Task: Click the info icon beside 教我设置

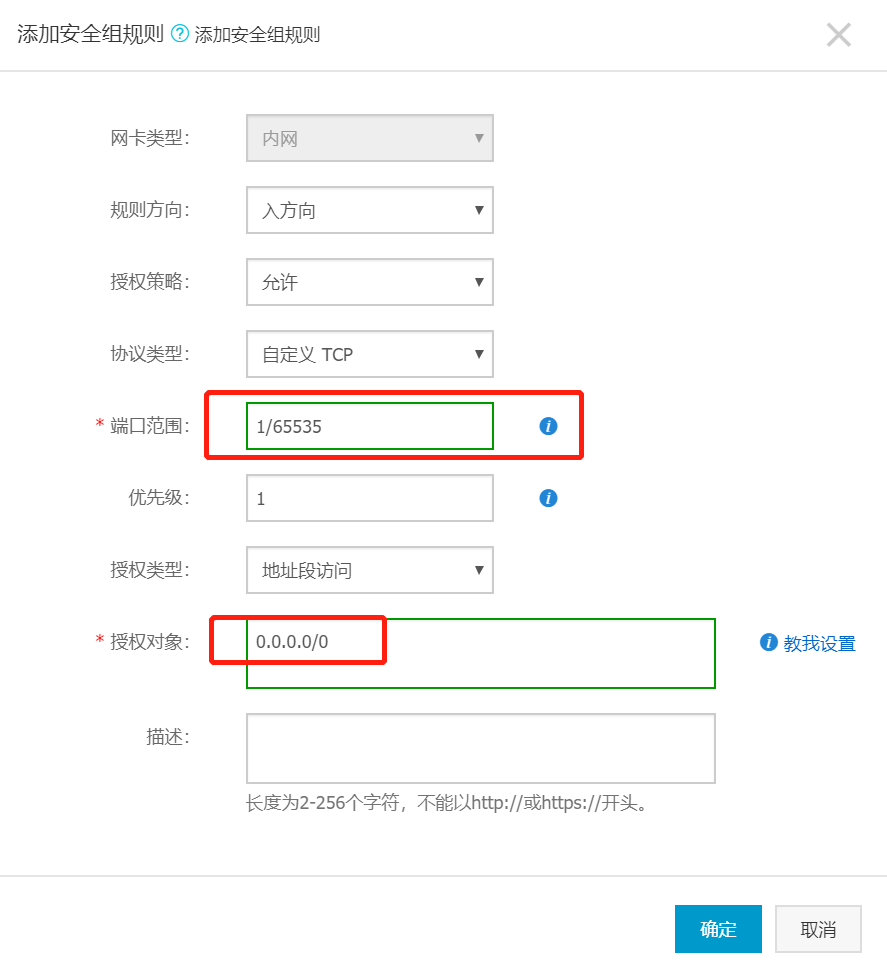Action: (x=769, y=642)
